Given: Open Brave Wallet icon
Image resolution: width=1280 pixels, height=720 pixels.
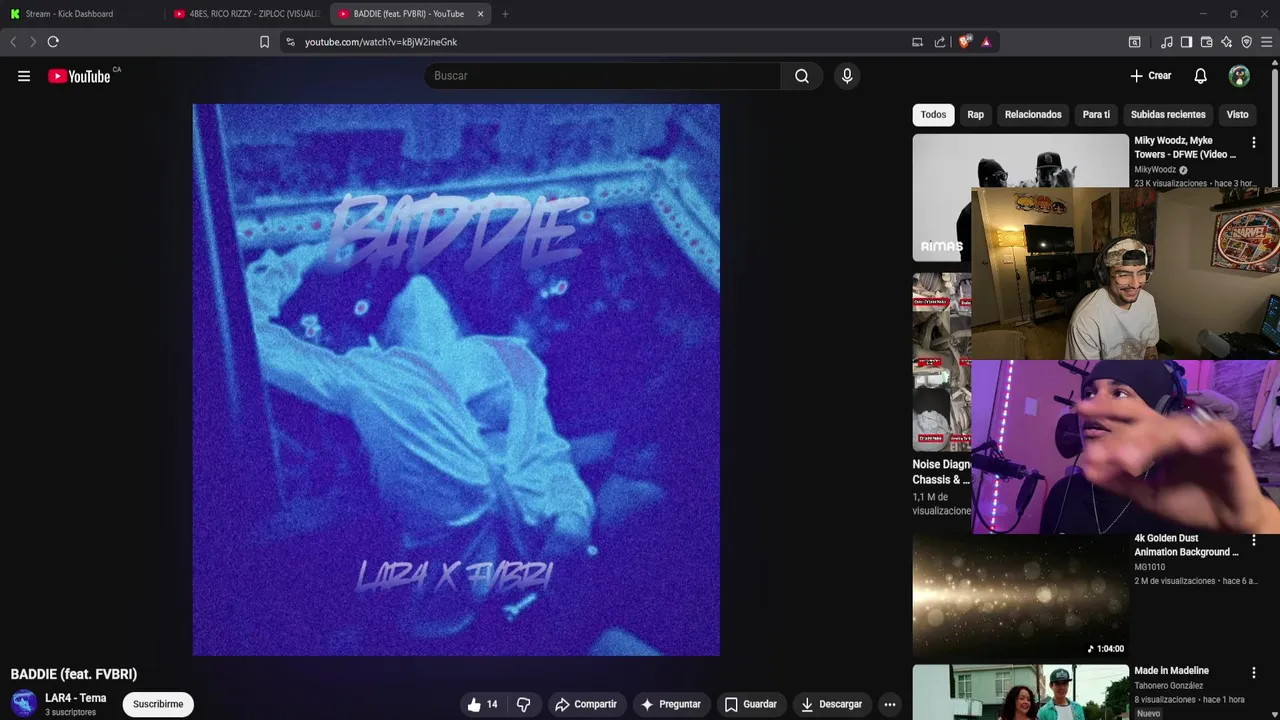Looking at the screenshot, I should point(1206,42).
